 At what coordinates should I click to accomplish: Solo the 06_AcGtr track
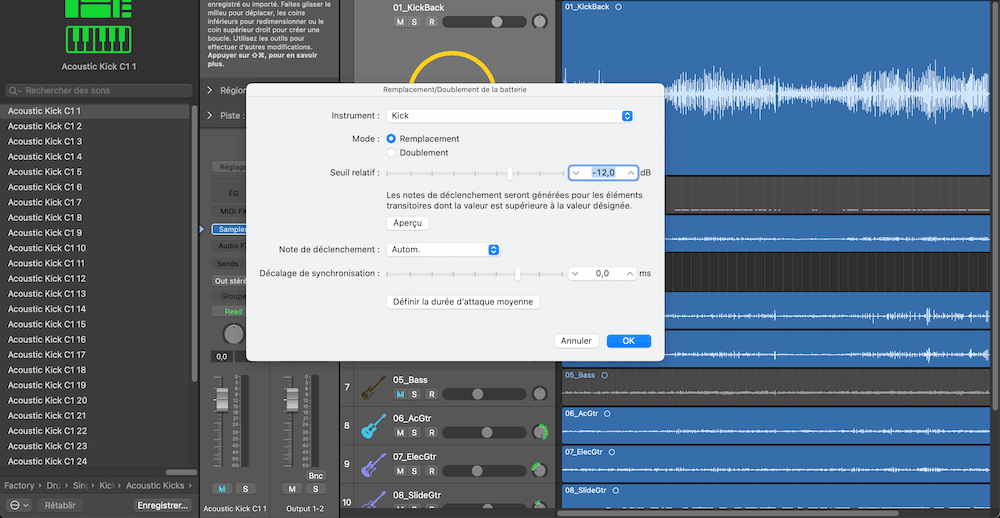click(x=415, y=433)
